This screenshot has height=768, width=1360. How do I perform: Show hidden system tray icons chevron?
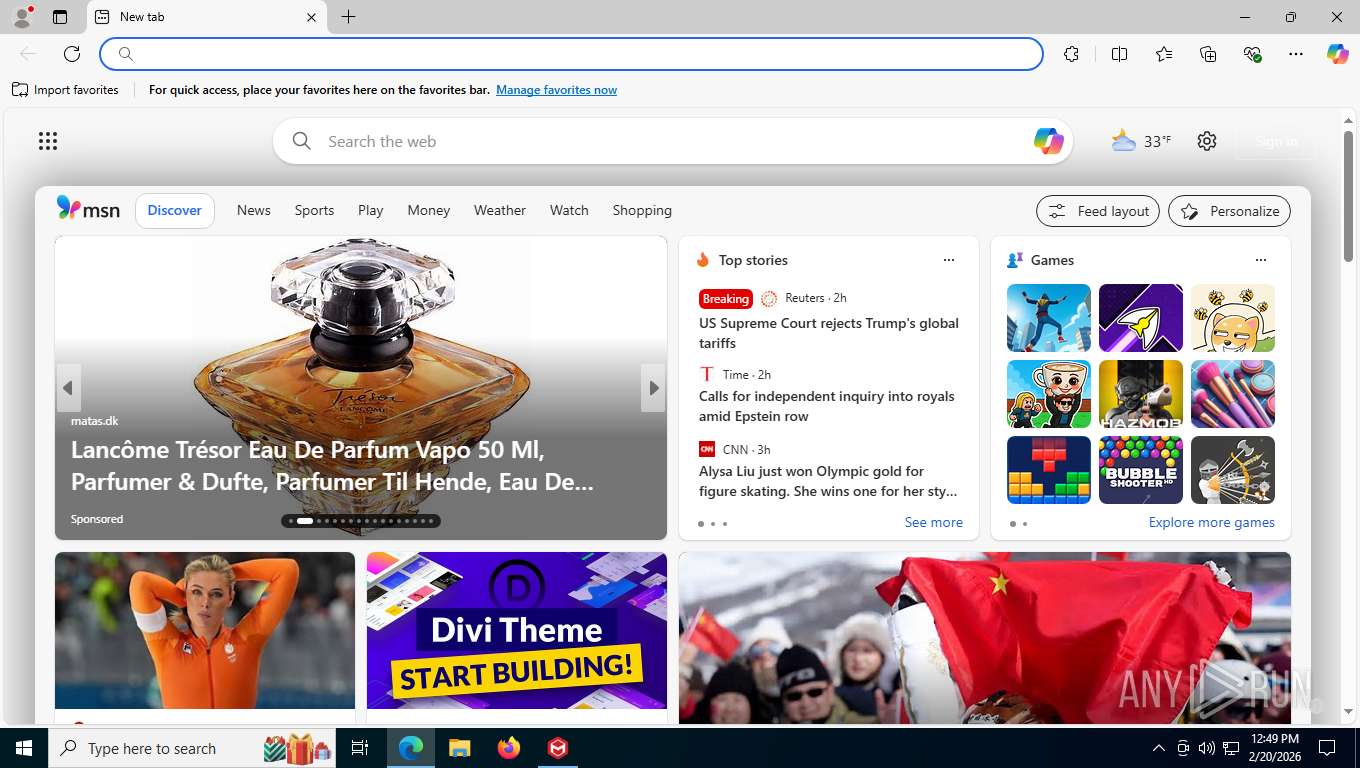[x=1159, y=748]
